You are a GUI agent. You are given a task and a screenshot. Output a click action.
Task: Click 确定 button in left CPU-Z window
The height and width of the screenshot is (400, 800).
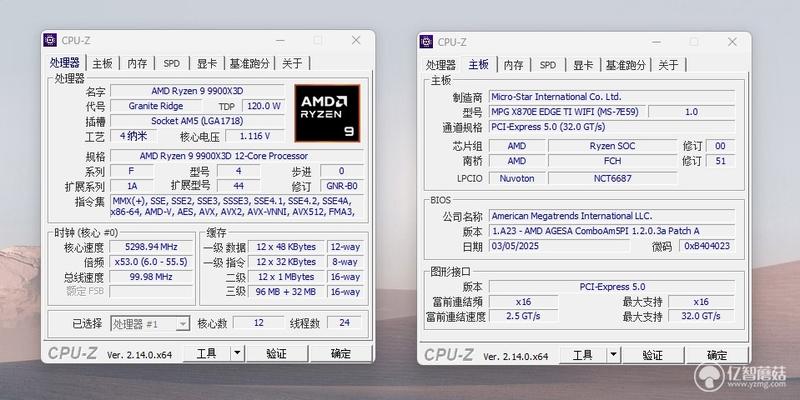point(340,354)
